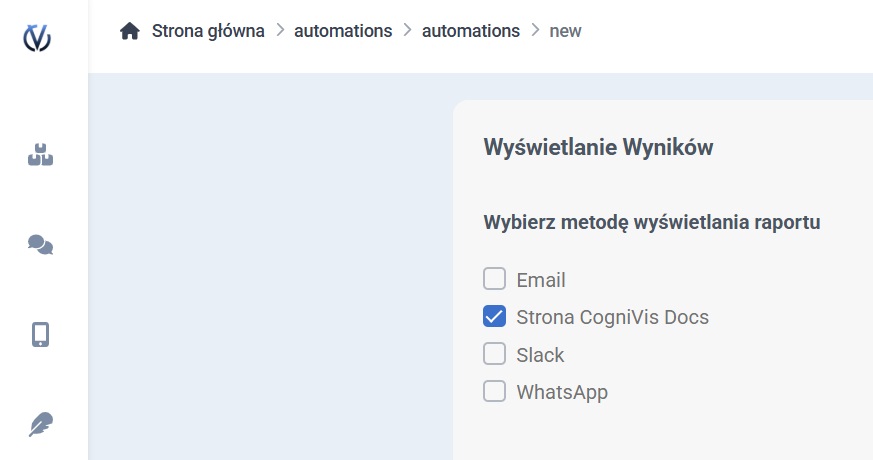
Task: Tick the Slack checkbox
Action: click(494, 354)
